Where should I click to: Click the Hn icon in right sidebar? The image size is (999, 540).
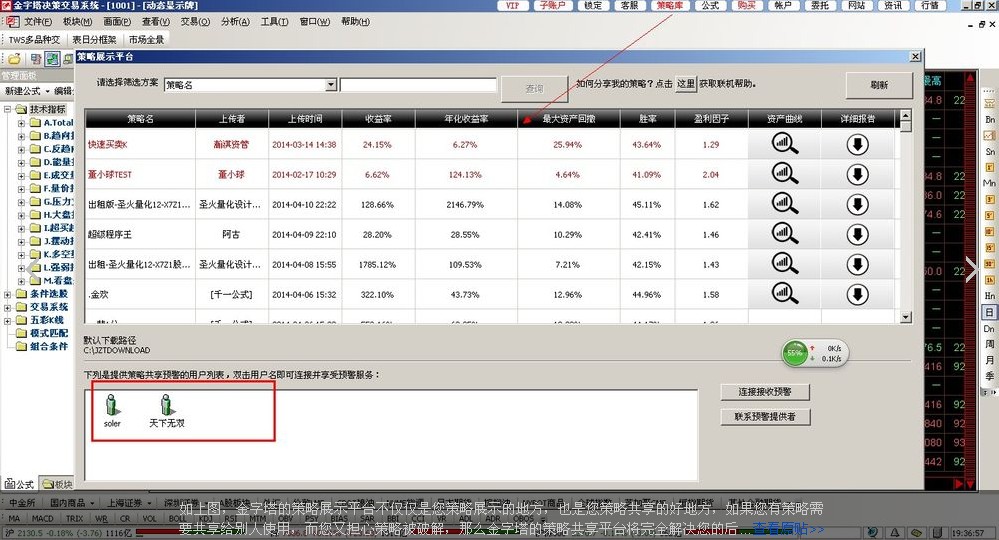[989, 295]
